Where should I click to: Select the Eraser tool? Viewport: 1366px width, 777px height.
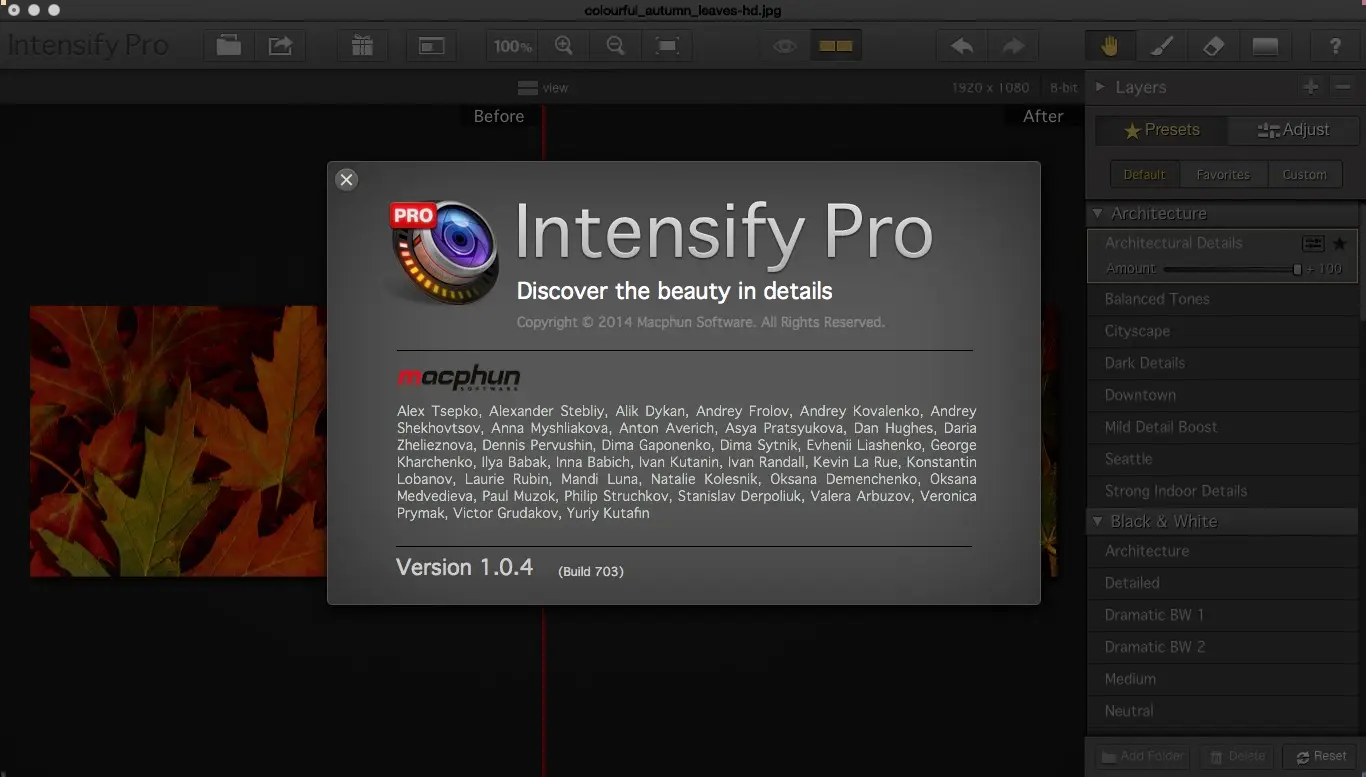[1213, 46]
